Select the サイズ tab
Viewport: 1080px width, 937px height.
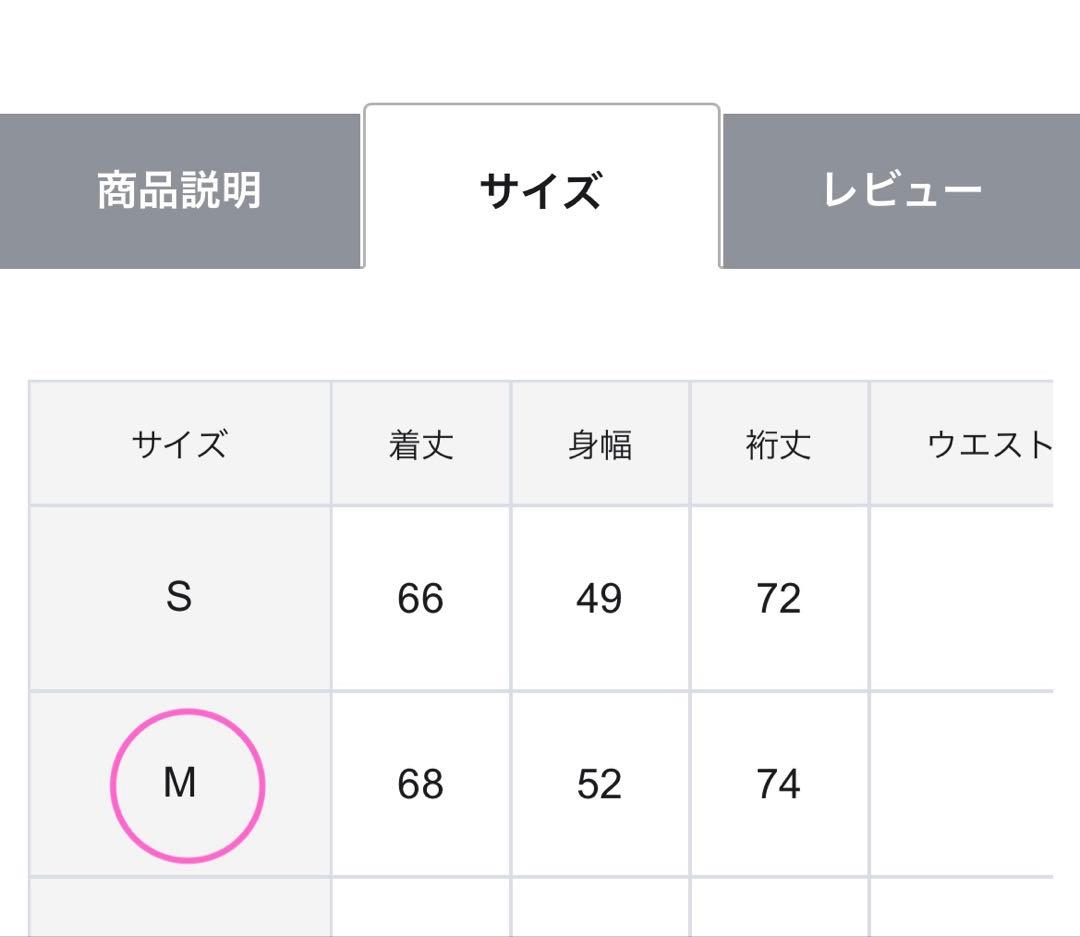(x=541, y=190)
